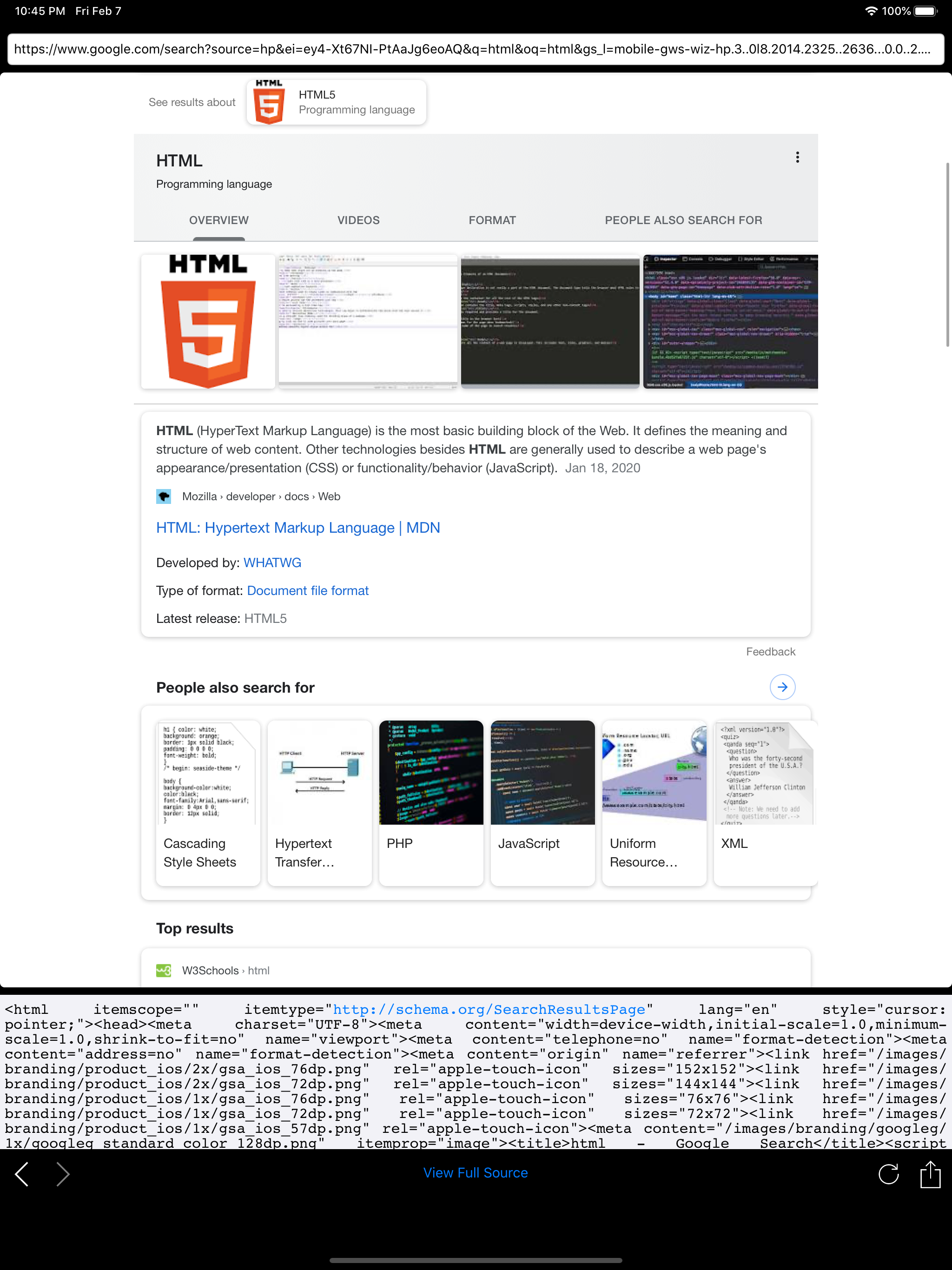The height and width of the screenshot is (1270, 952).
Task: Click the Mozilla › developer › docs › Web breadcrumb
Action: (261, 496)
